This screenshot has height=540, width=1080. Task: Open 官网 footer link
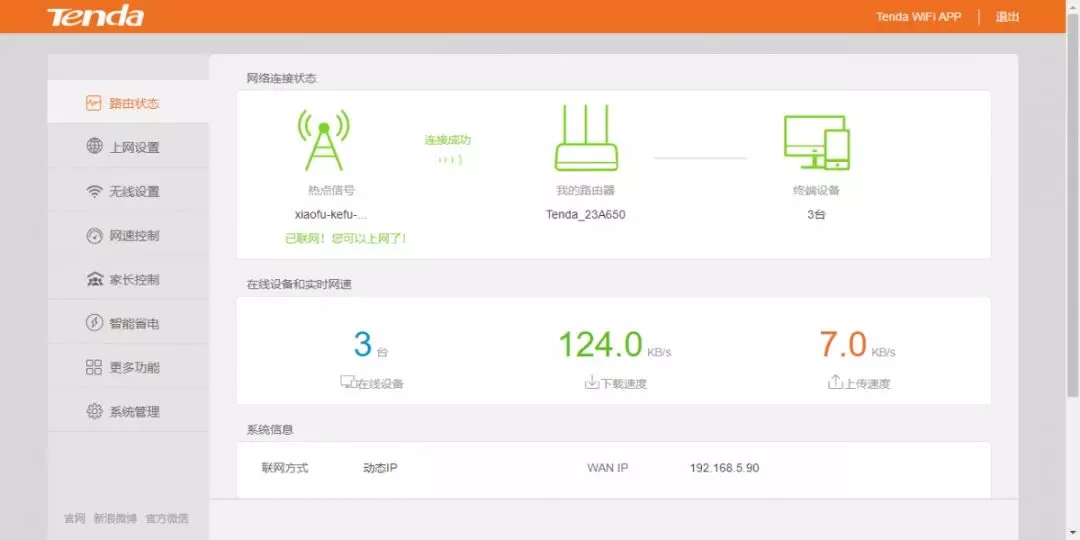pos(74,519)
